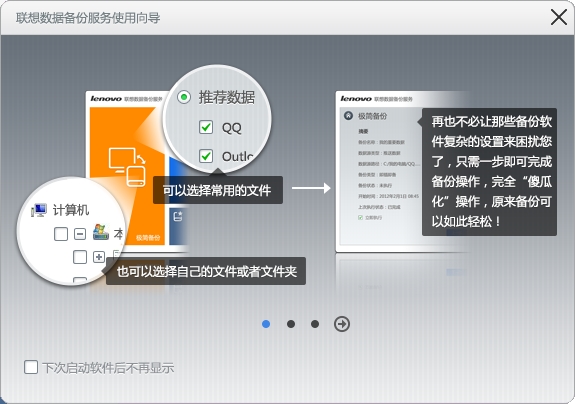Click the home icon beside 极简备份
The width and height of the screenshot is (575, 404).
(348, 116)
